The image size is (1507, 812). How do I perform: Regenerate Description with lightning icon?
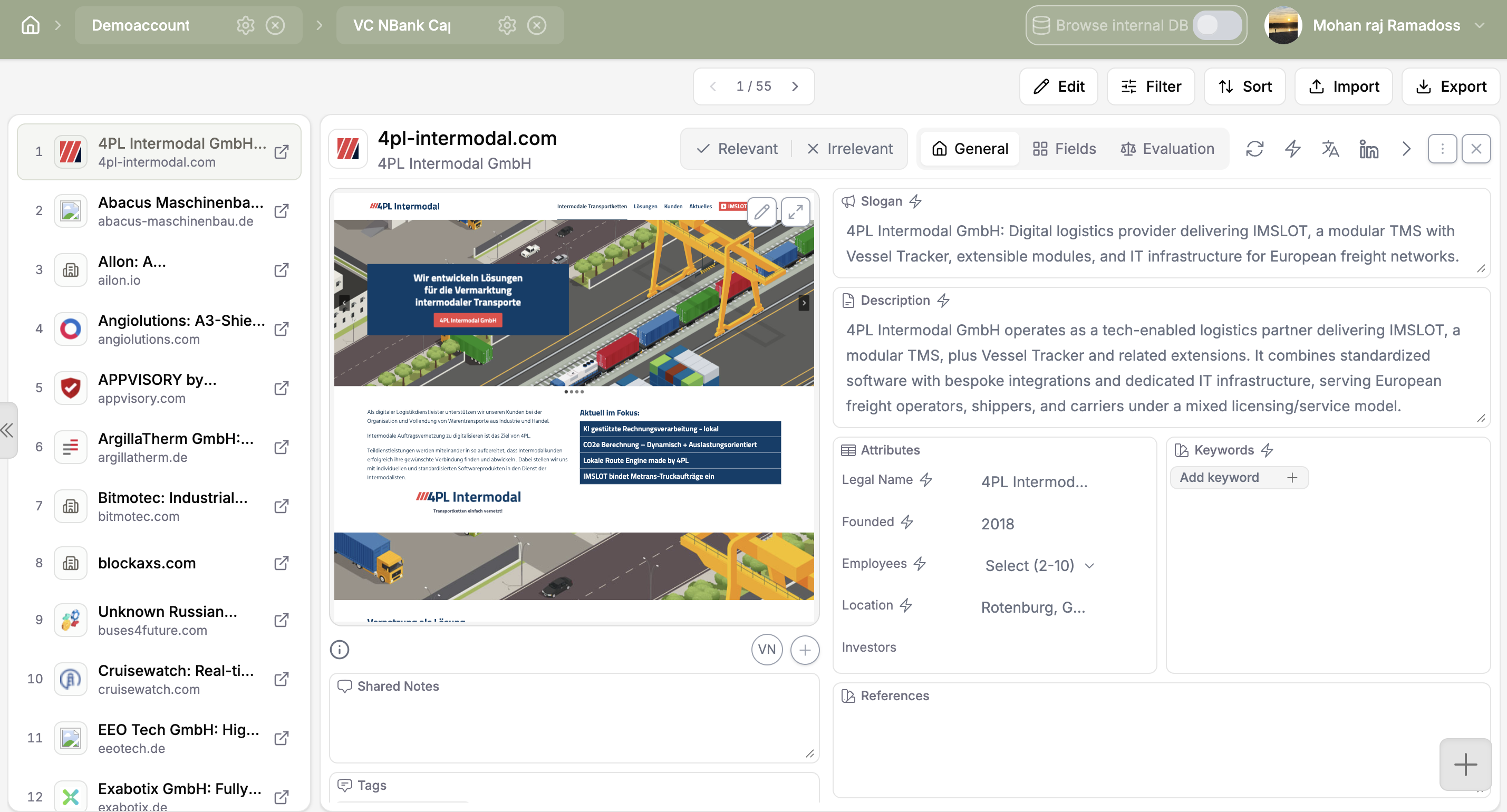(x=943, y=300)
